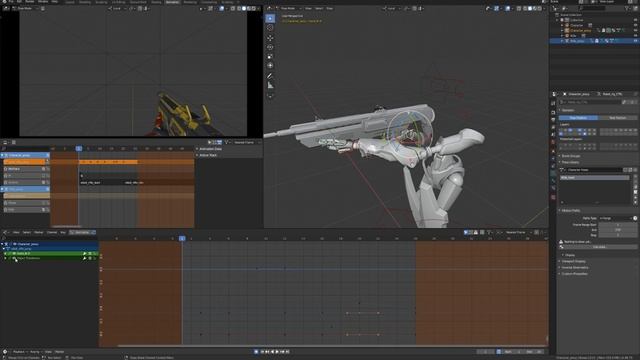Screen dimensions: 640x360
Task: Toggle overlays in the right viewport header
Action: coord(507,8)
